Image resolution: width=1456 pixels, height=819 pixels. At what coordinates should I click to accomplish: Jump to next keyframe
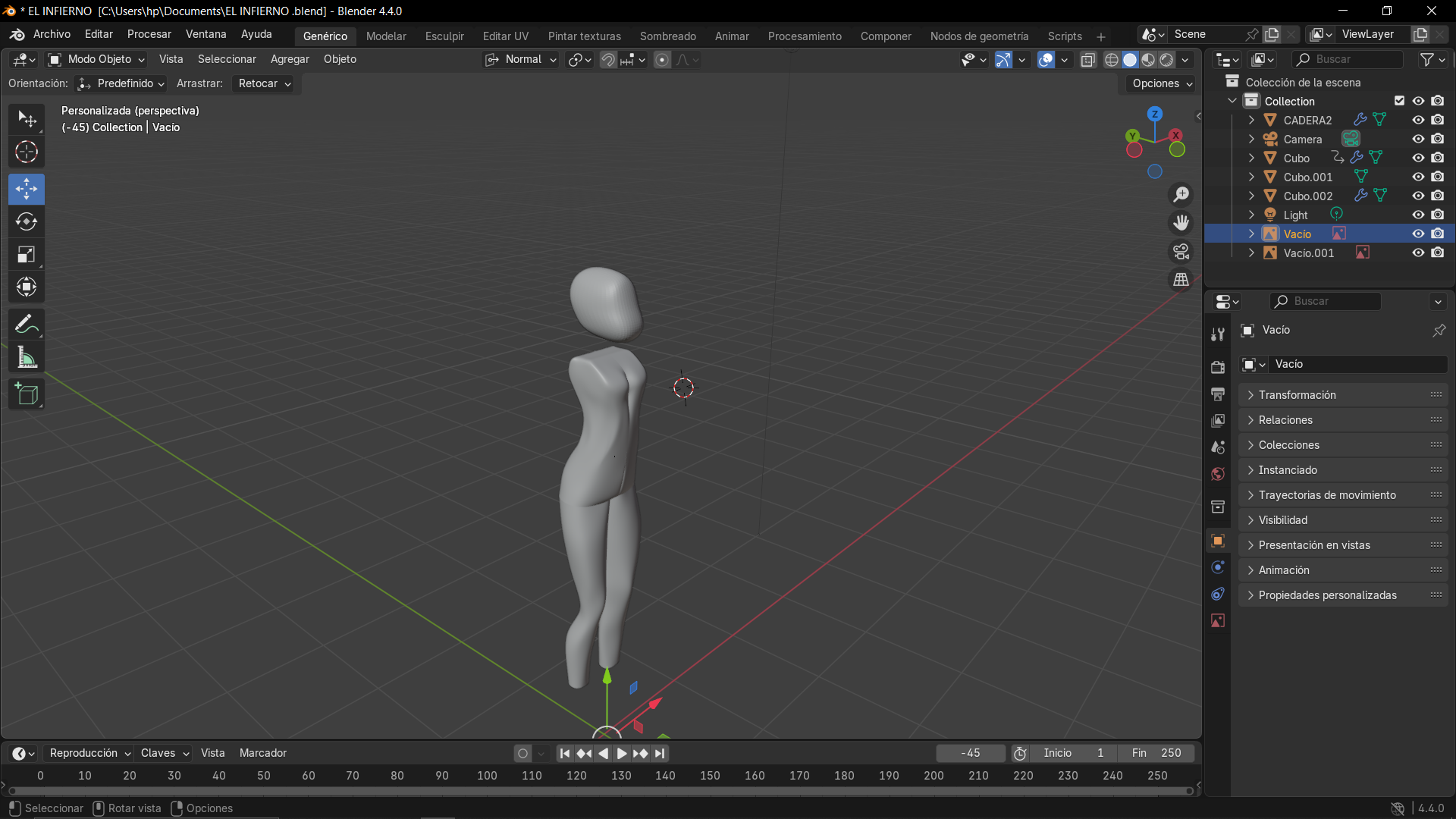(641, 754)
